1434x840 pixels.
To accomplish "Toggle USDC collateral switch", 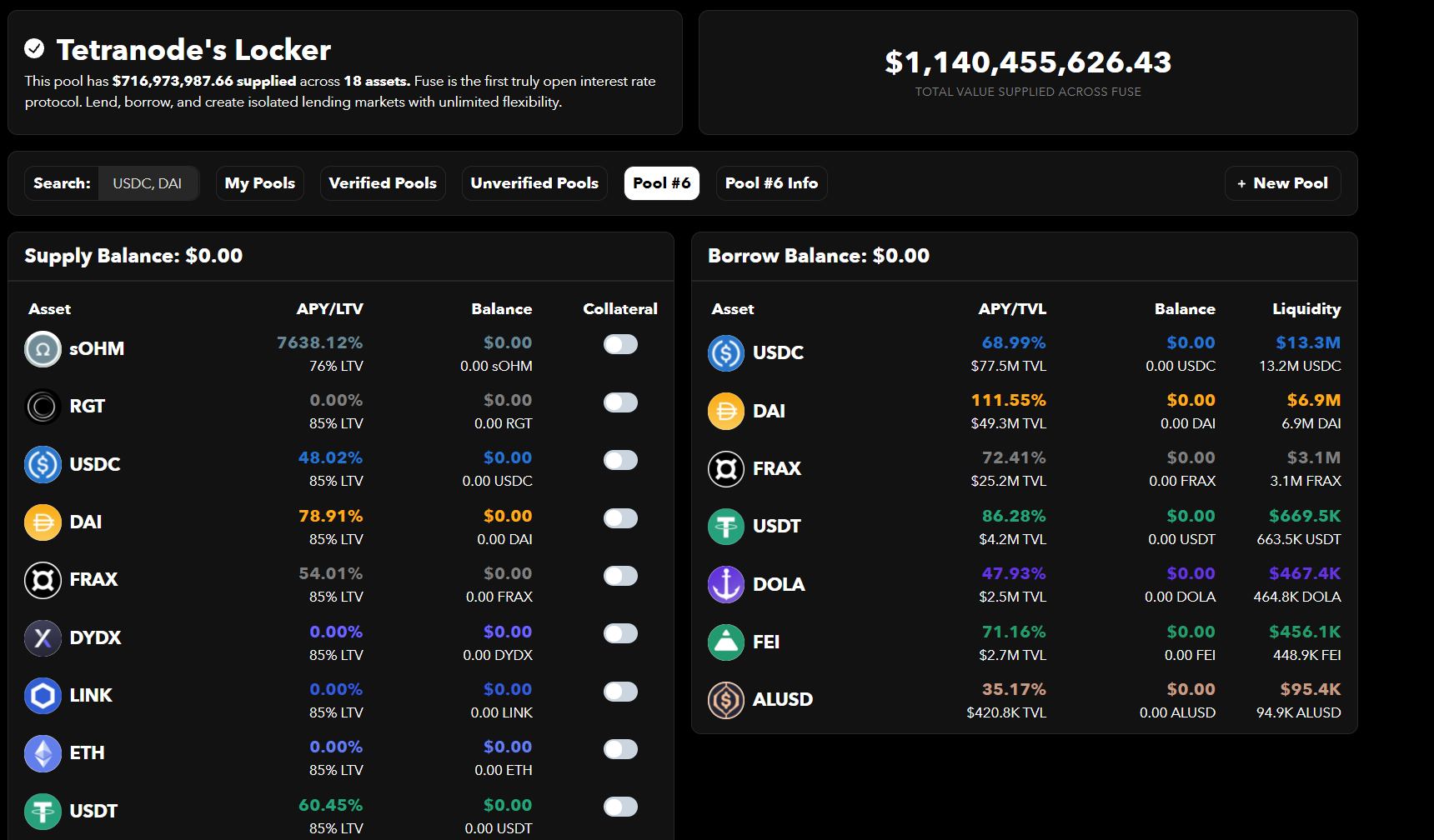I will tap(620, 460).
